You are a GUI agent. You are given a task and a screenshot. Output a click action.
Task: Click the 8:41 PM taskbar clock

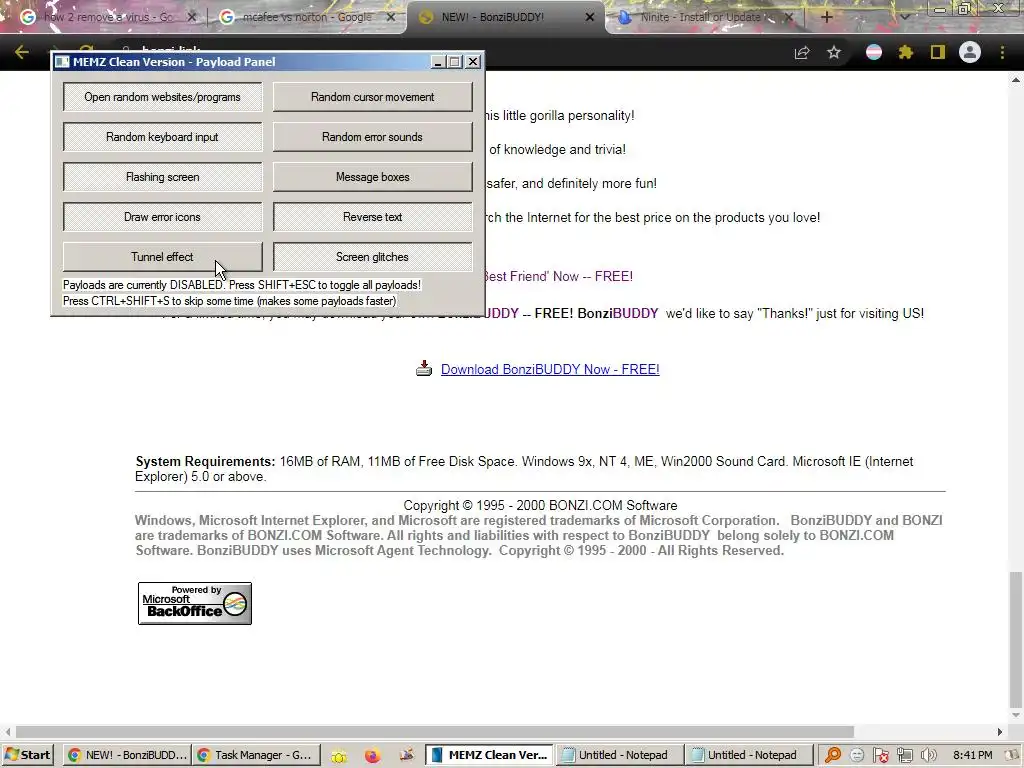click(x=972, y=755)
